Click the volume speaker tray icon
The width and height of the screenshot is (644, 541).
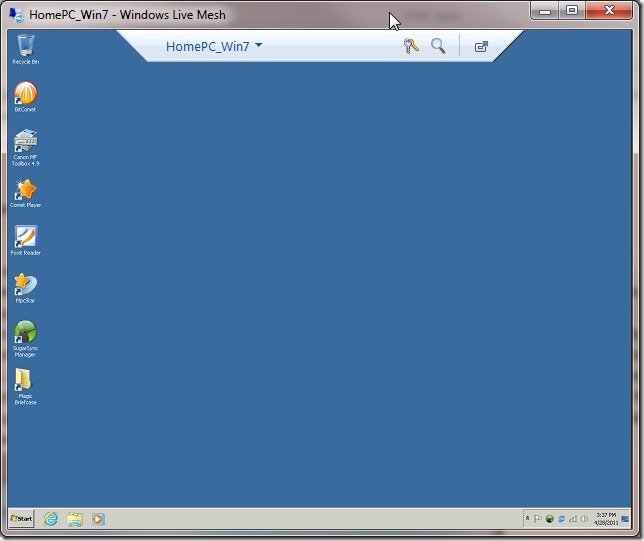coord(584,519)
